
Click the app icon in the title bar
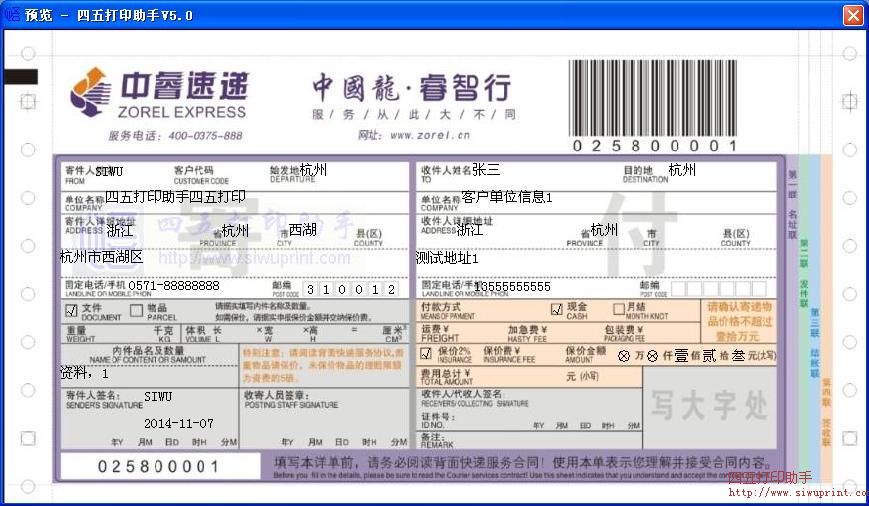(13, 15)
